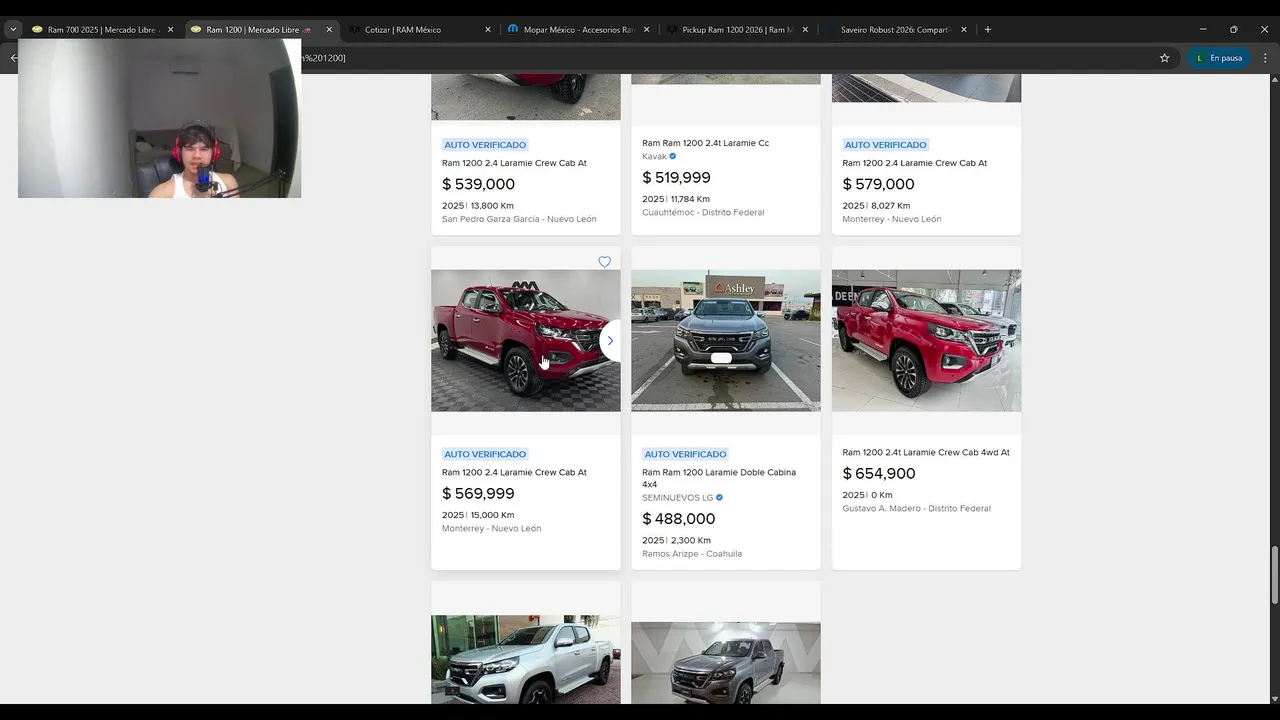The image size is (1280, 720).
Task: Click Ramos Arizpe - Coahuila location text
Action: pos(692,554)
